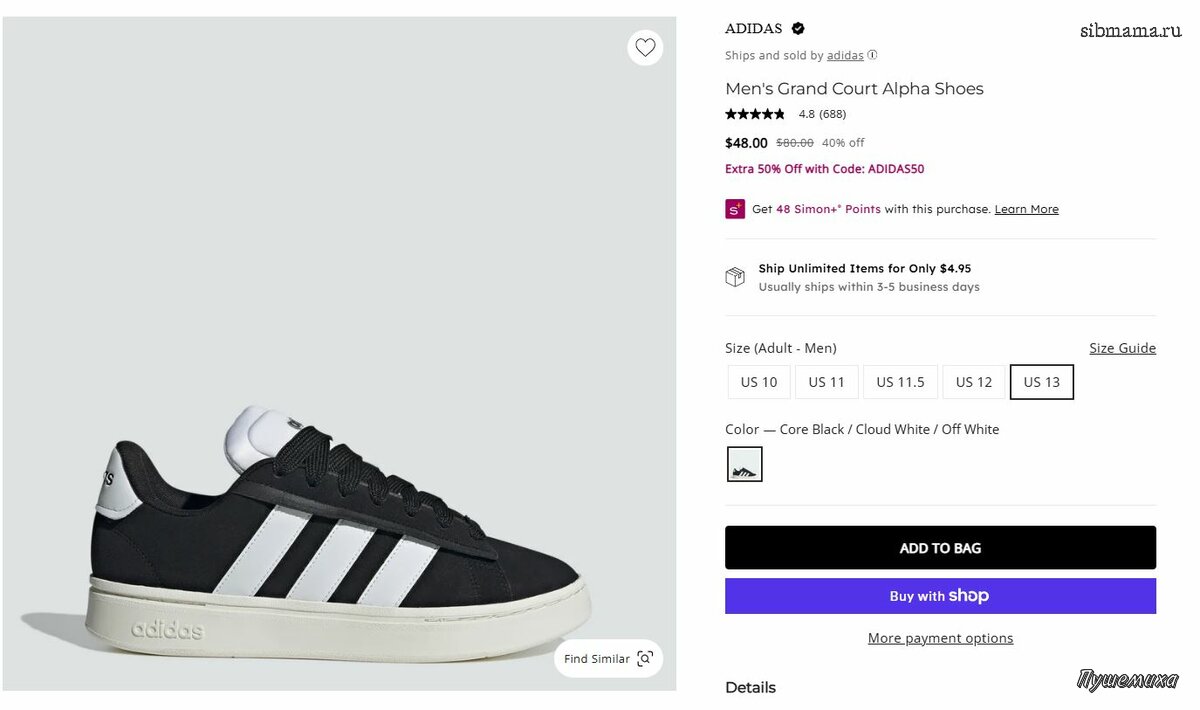
Task: Choose size US 11.5
Action: [x=900, y=382]
